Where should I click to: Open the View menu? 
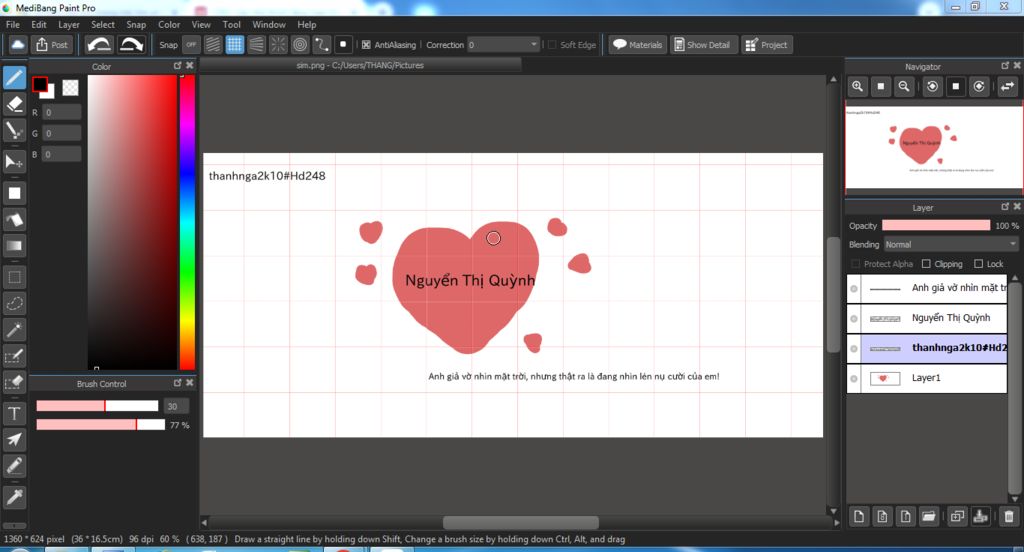click(201, 24)
